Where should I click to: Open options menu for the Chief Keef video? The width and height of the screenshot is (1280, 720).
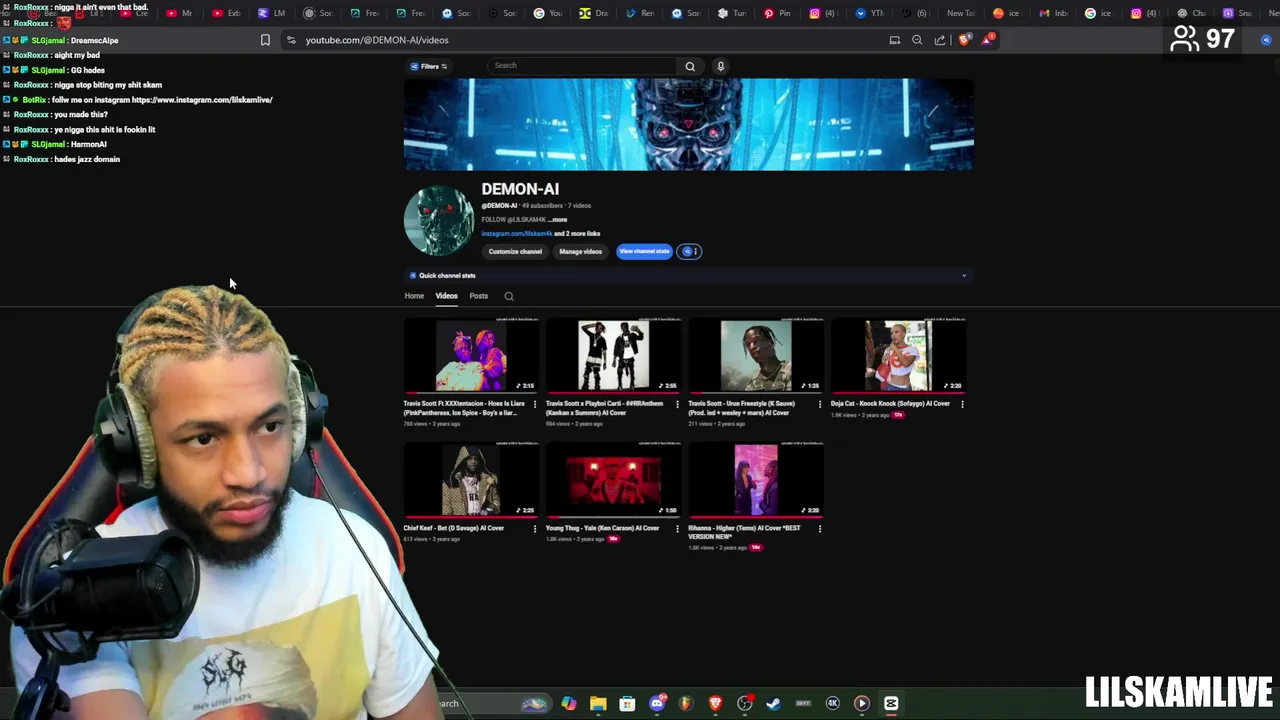535,528
